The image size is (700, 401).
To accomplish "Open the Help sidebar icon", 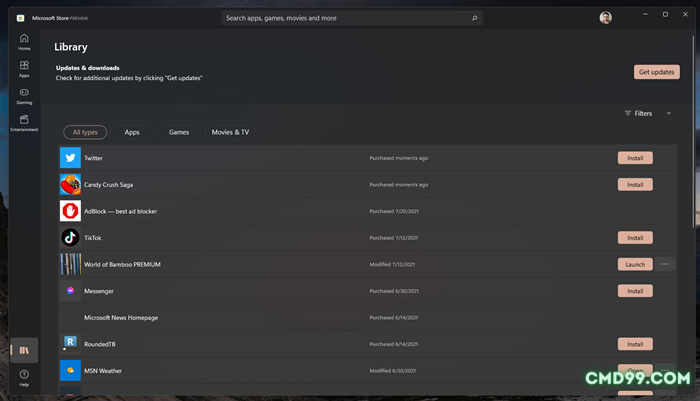I will 24,377.
